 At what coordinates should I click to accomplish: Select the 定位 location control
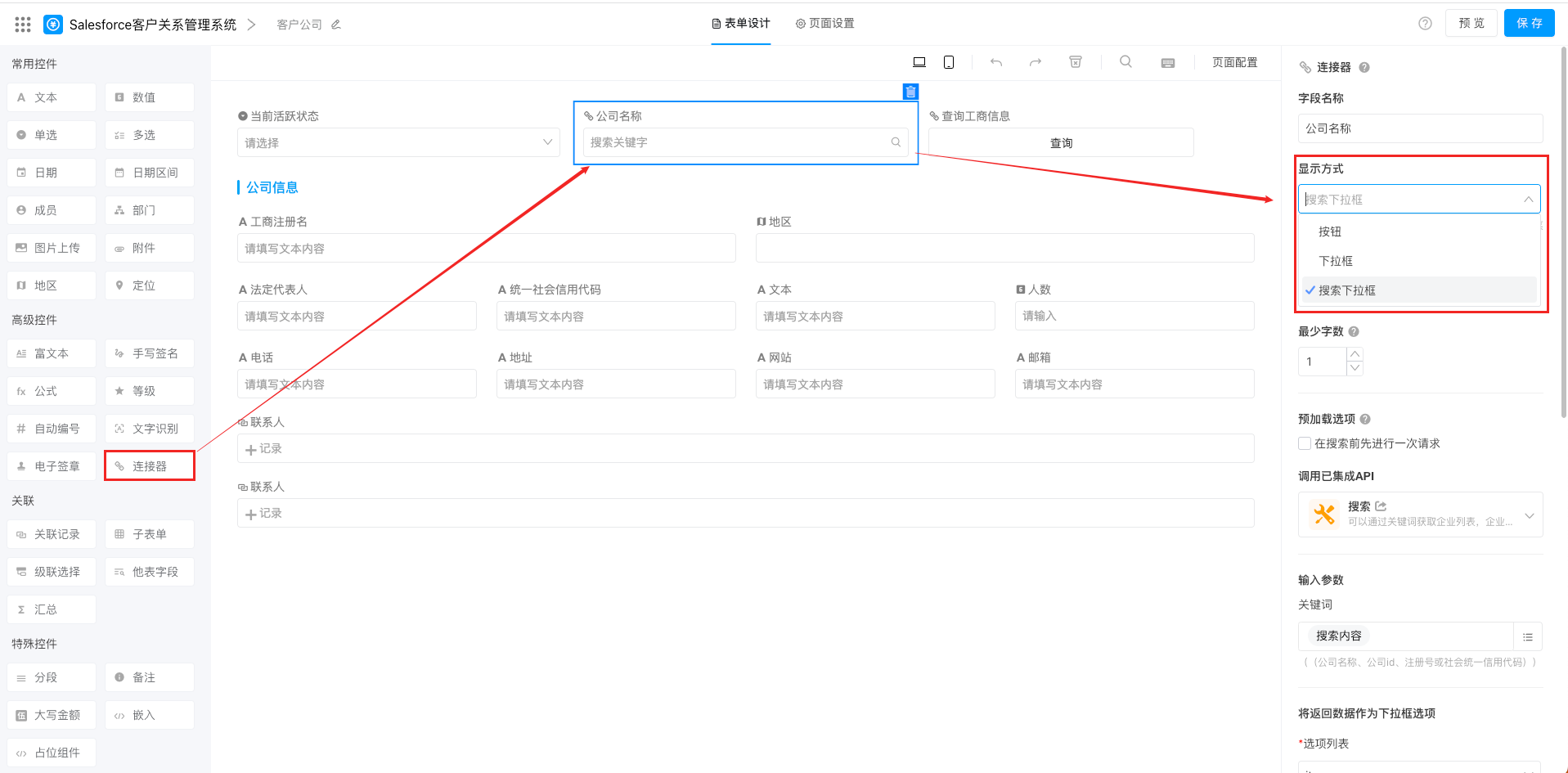(149, 285)
